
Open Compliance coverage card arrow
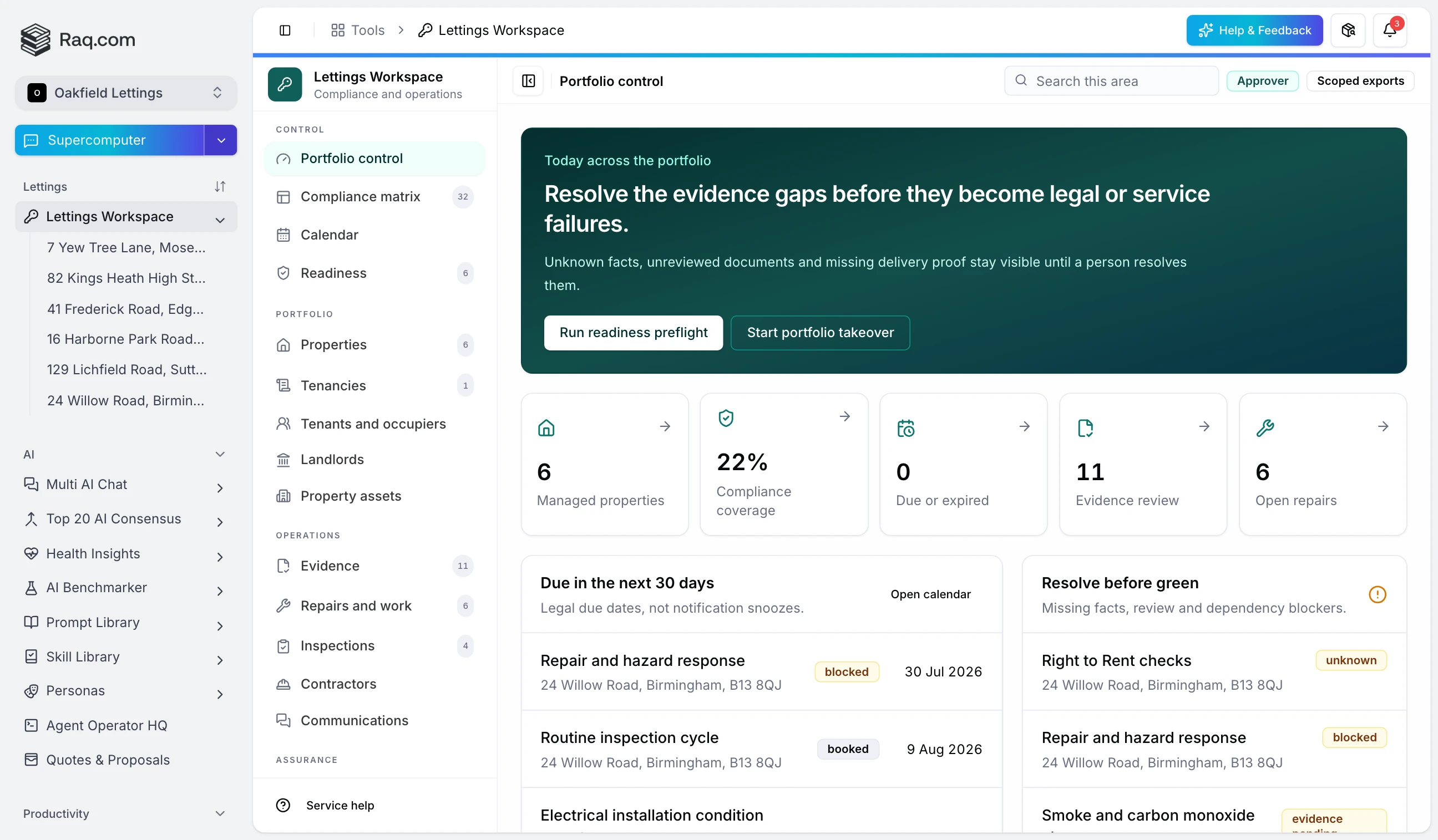tap(844, 416)
